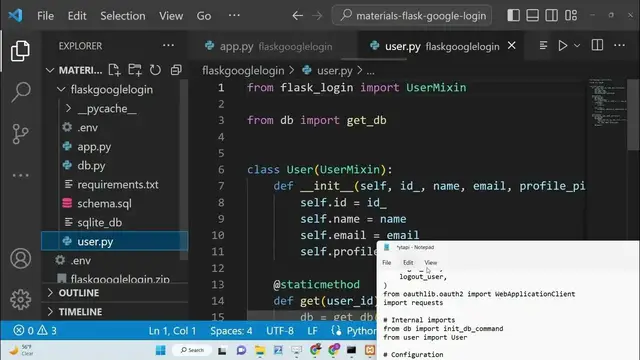Show additional activity bar views

pyautogui.click(x=20, y=176)
